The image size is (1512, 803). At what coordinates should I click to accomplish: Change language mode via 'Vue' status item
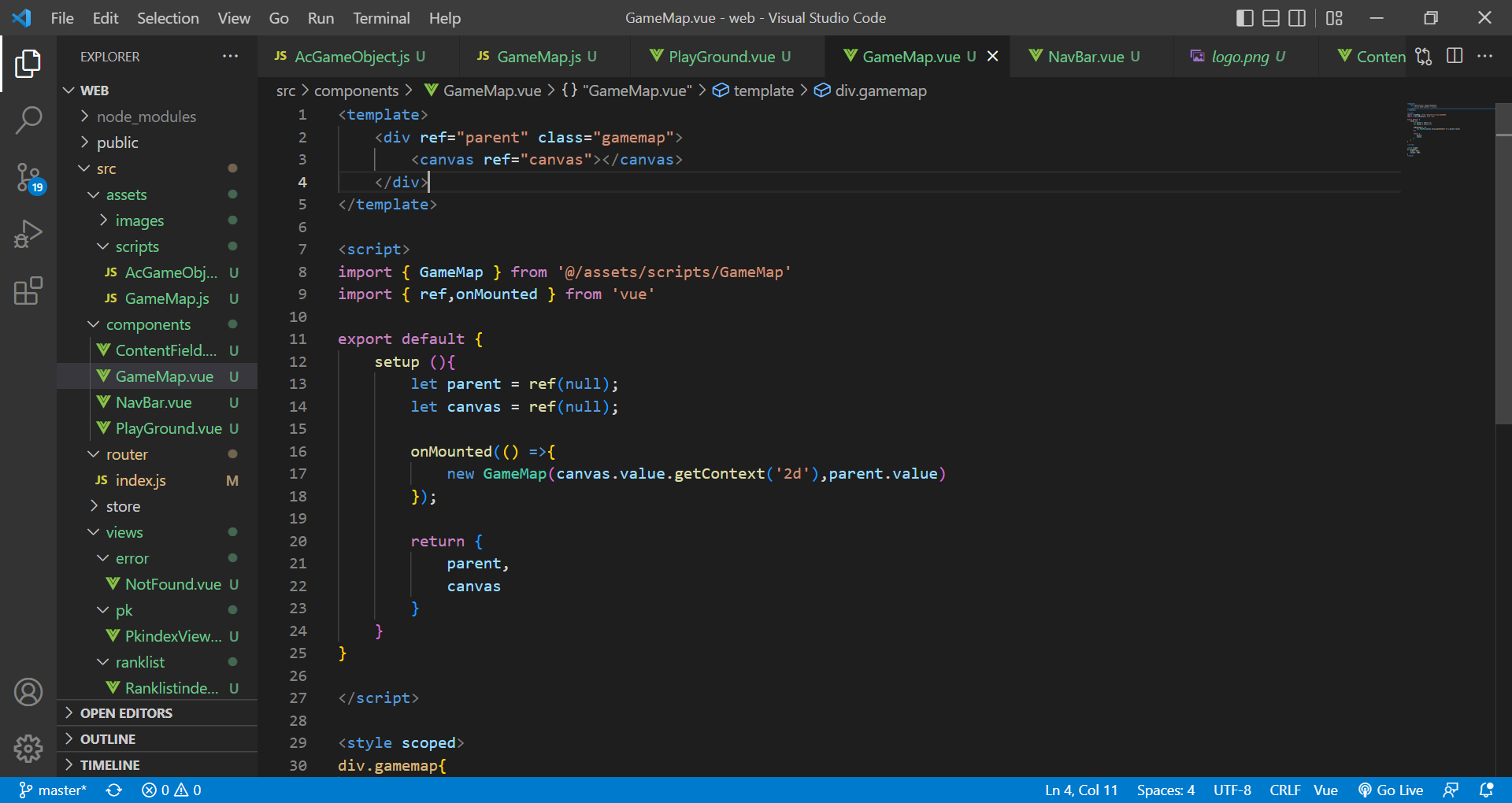[x=1325, y=790]
